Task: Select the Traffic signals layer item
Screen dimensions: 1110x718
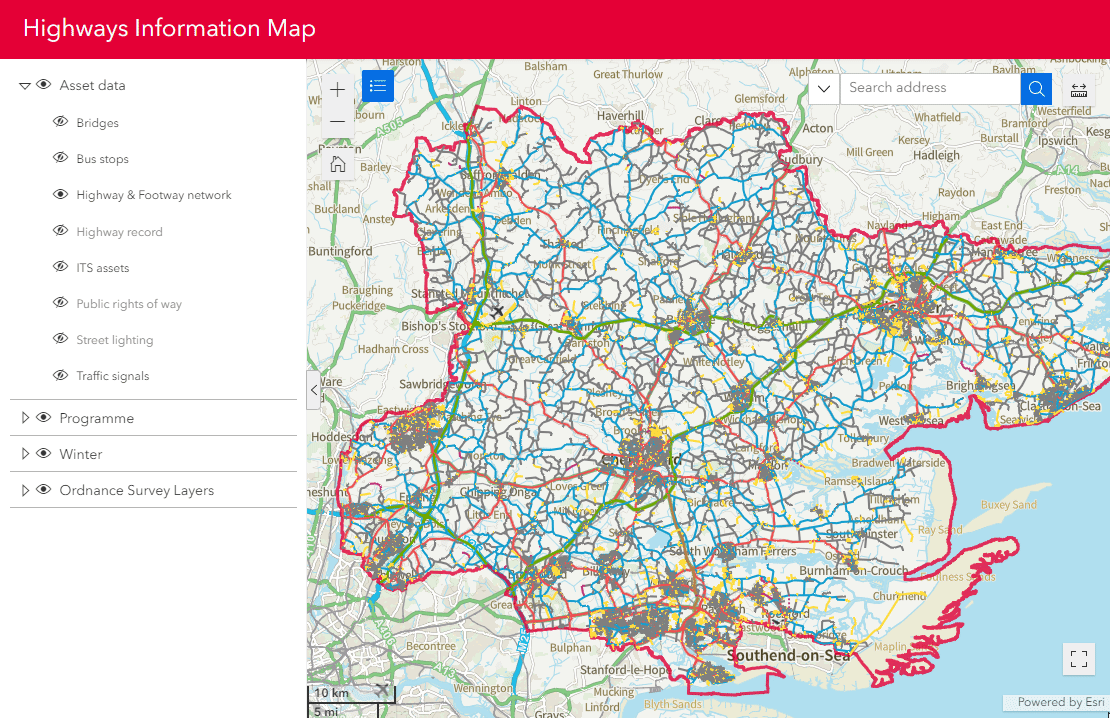Action: coord(113,376)
